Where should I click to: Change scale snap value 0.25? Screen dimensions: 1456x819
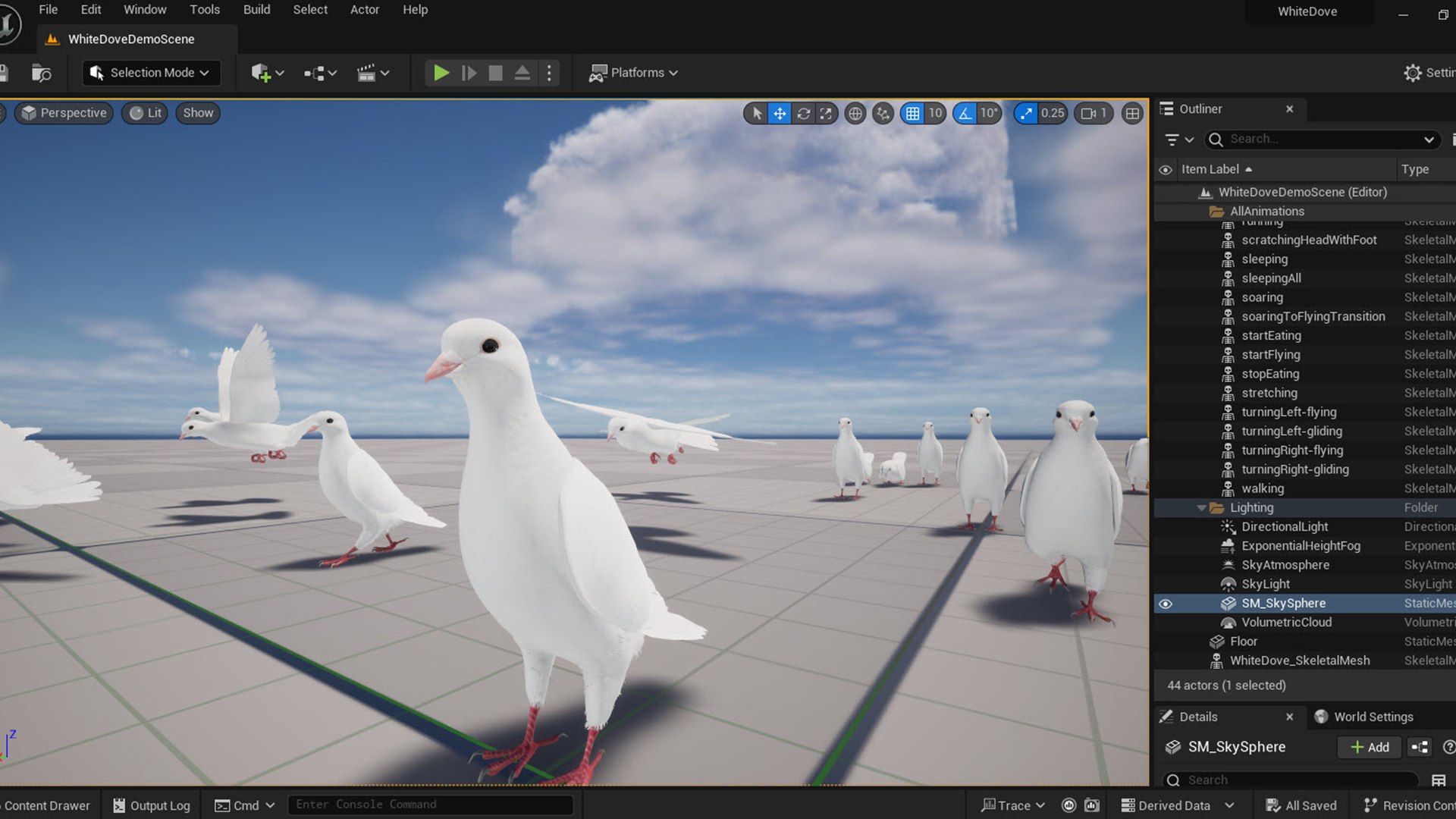[1053, 113]
